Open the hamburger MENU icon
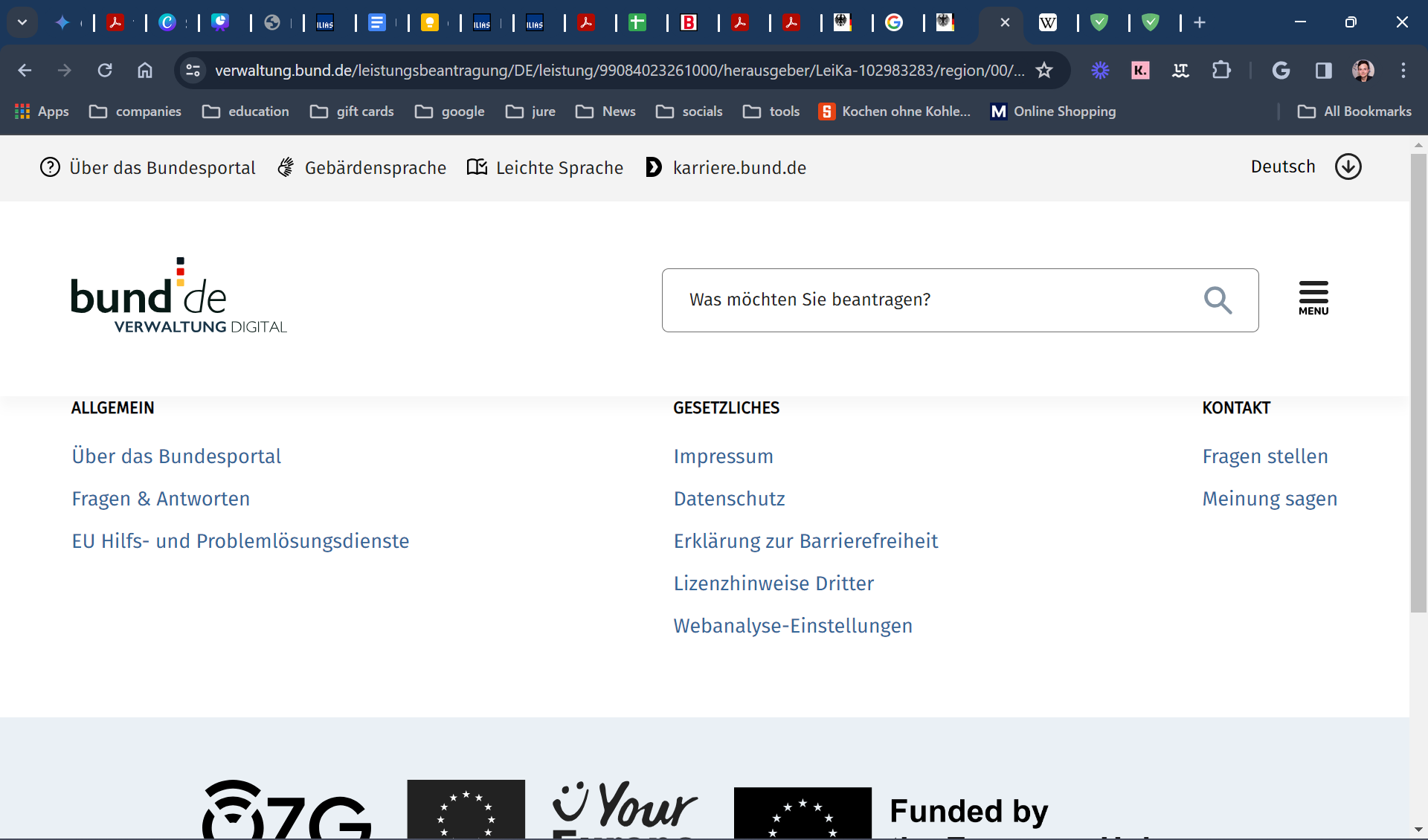This screenshot has height=840, width=1428. pyautogui.click(x=1313, y=299)
